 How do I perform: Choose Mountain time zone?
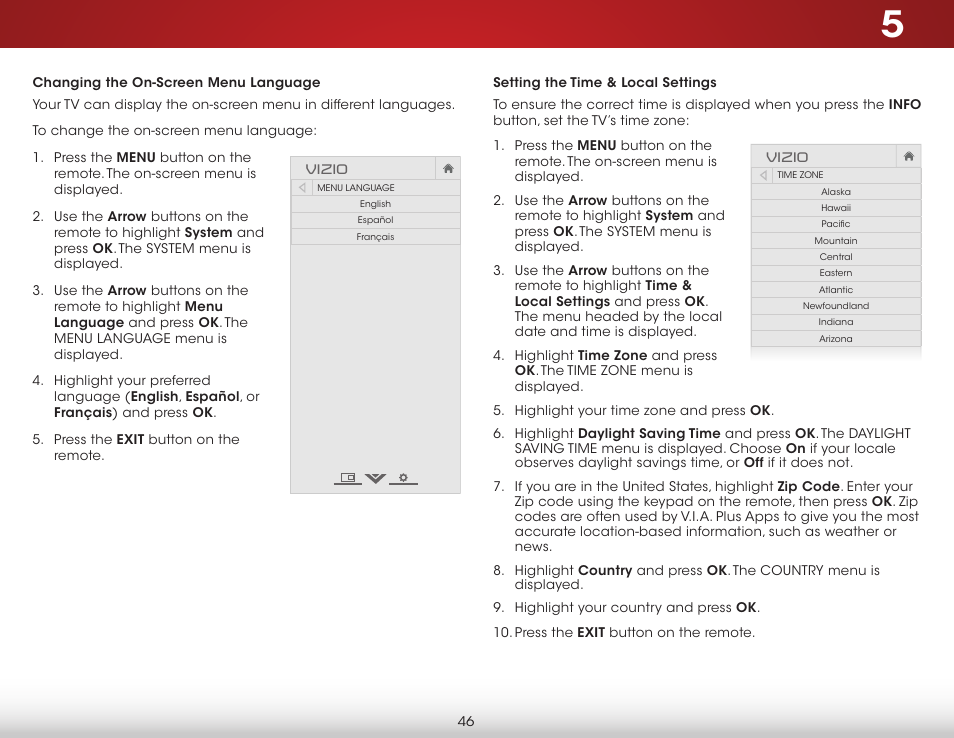[x=836, y=241]
